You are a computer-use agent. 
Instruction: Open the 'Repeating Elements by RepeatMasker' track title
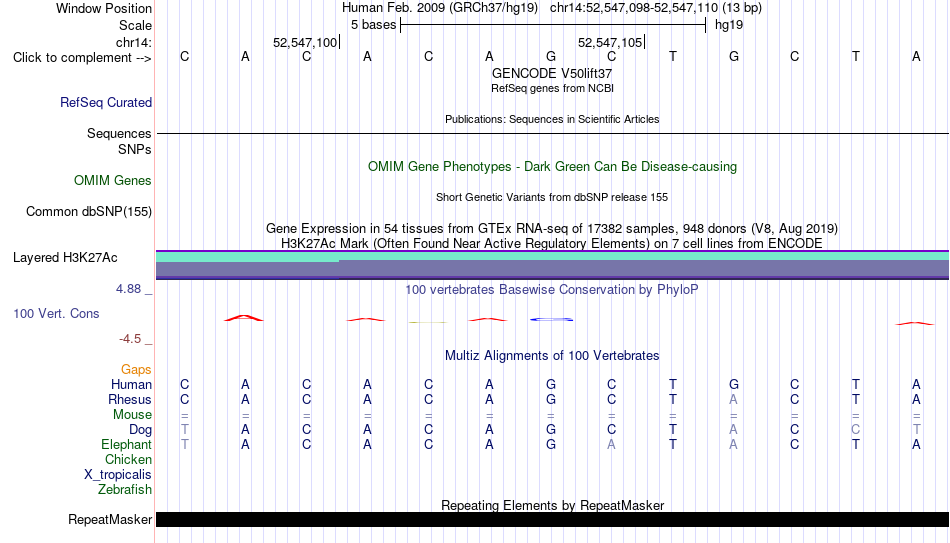552,505
